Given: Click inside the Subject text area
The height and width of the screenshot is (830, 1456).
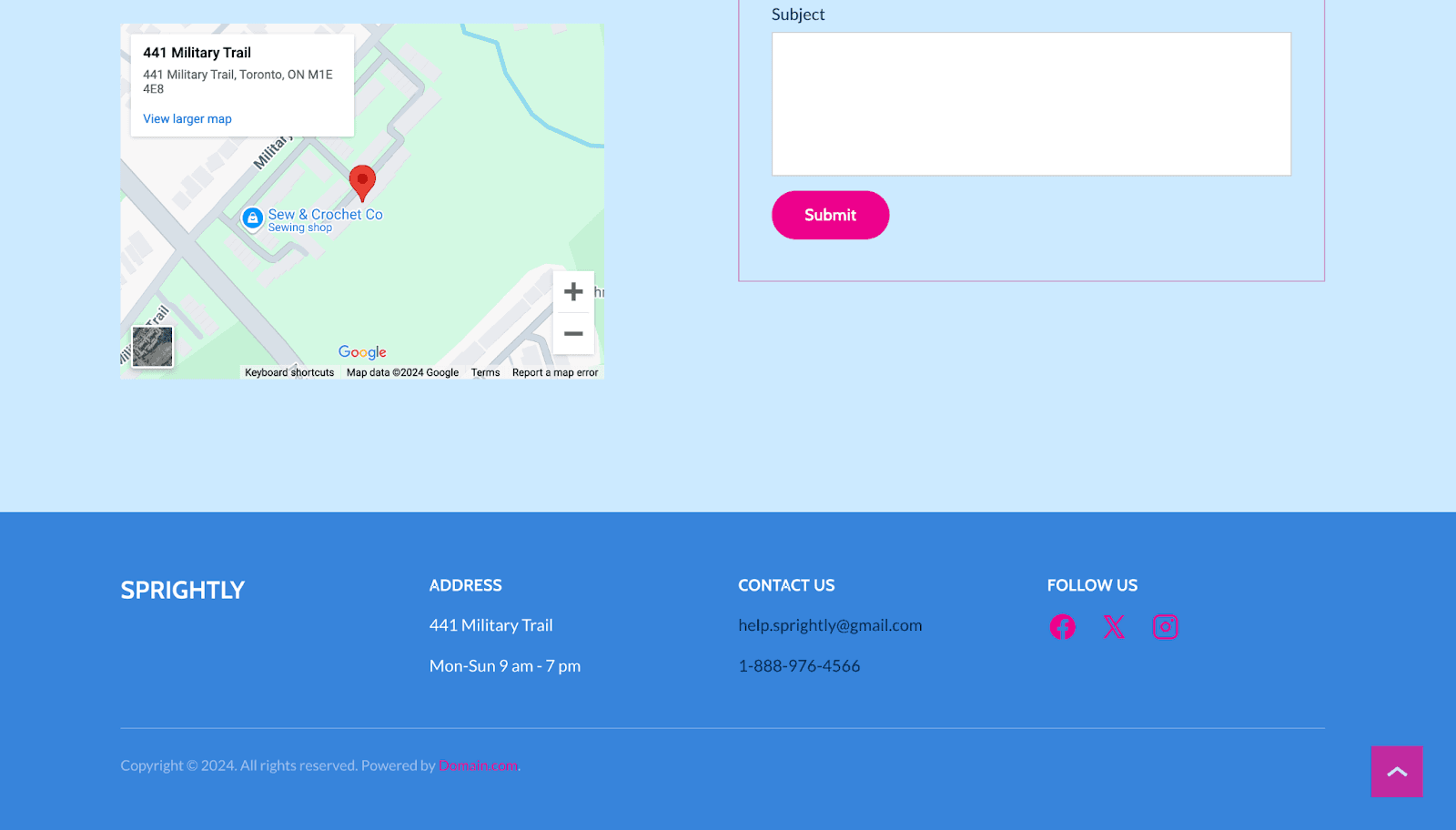Looking at the screenshot, I should [x=1031, y=103].
